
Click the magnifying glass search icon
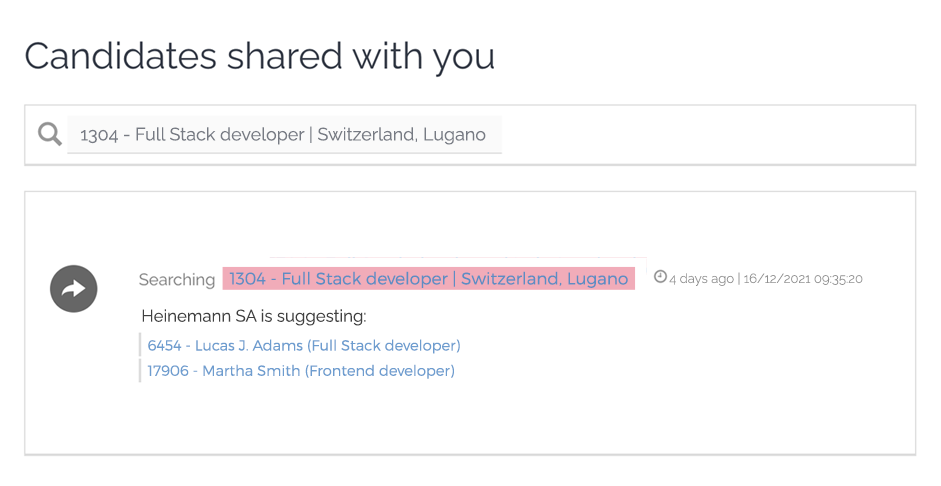49,134
